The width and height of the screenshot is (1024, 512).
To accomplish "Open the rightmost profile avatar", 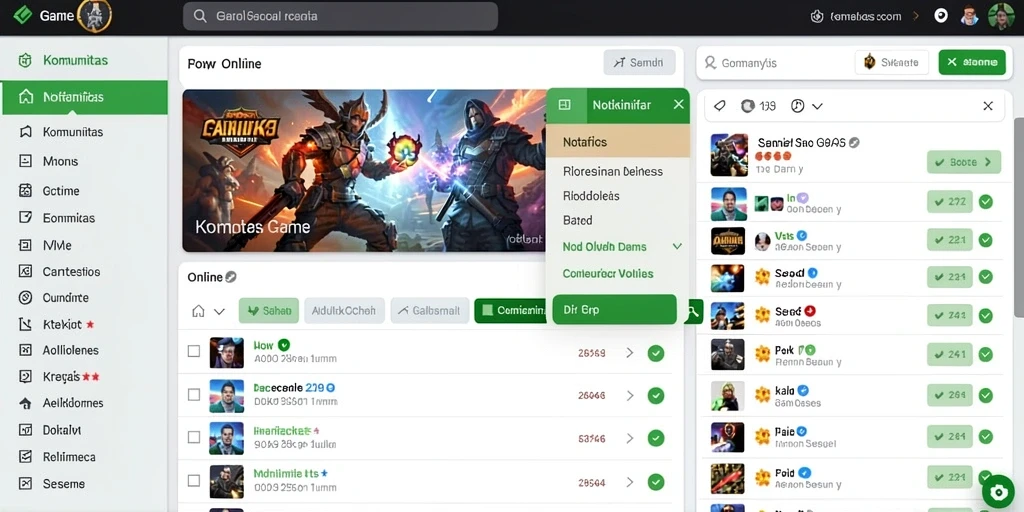I will pos(1001,16).
